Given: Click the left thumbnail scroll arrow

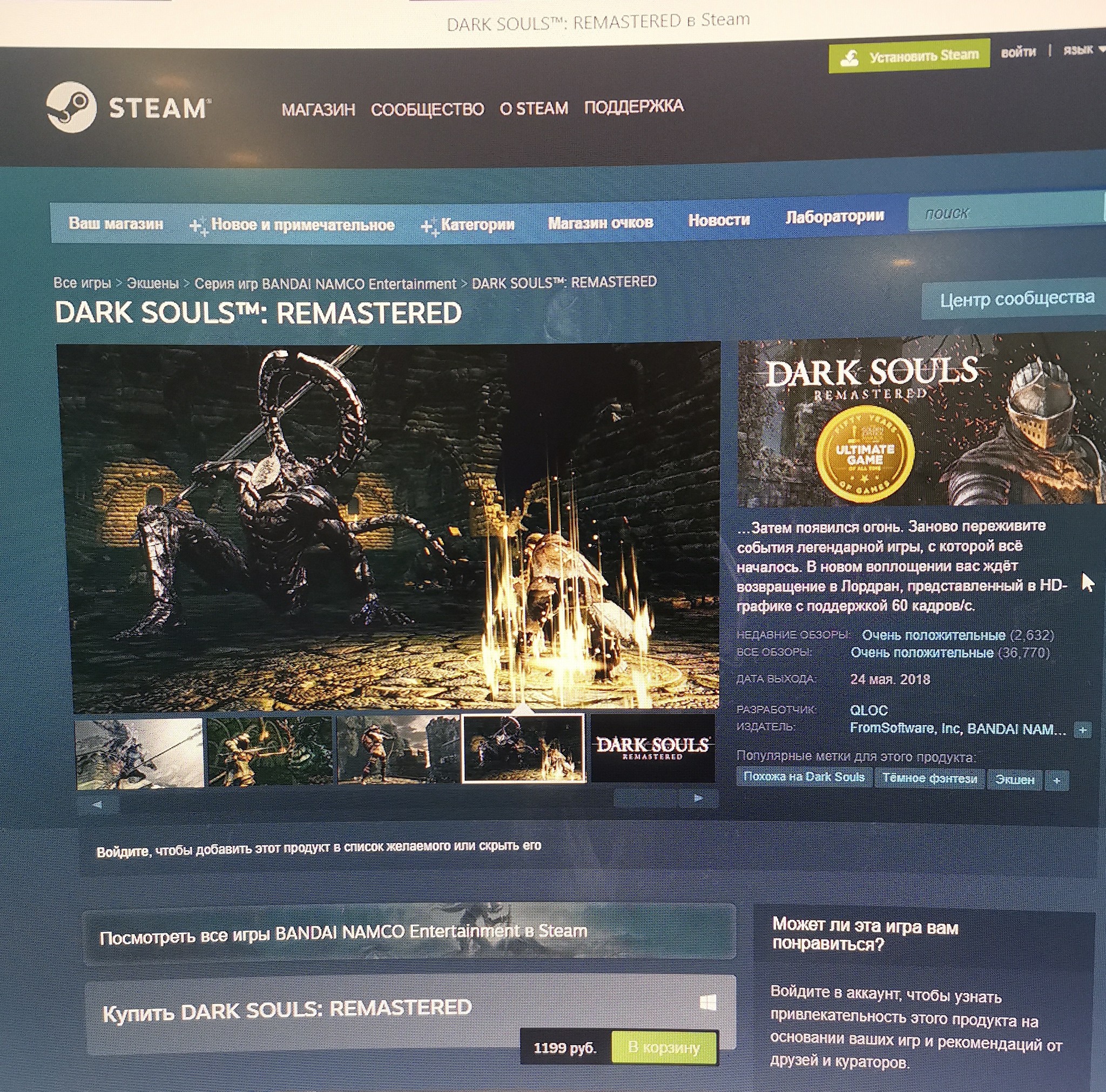Looking at the screenshot, I should (x=97, y=805).
